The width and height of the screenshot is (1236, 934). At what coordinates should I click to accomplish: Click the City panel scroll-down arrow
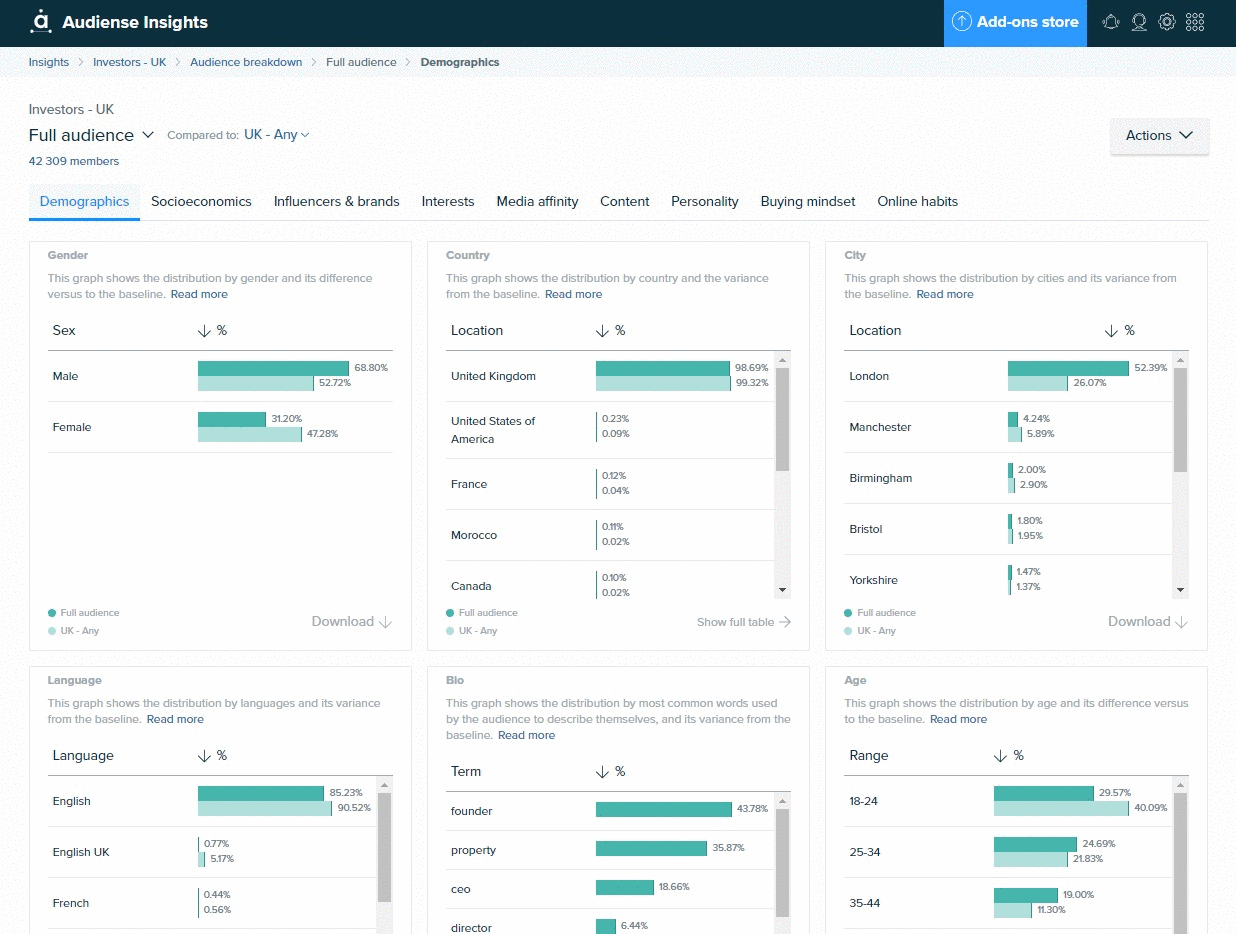click(1181, 590)
